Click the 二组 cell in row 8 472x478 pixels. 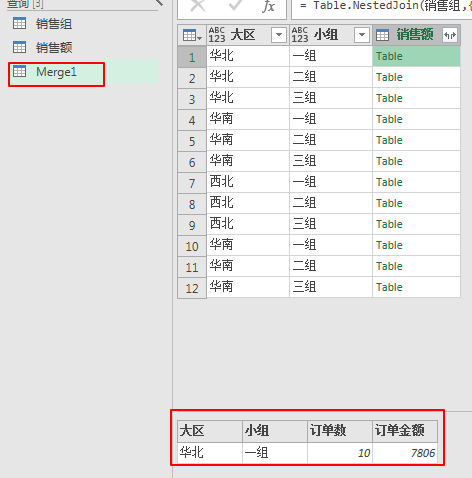point(331,203)
